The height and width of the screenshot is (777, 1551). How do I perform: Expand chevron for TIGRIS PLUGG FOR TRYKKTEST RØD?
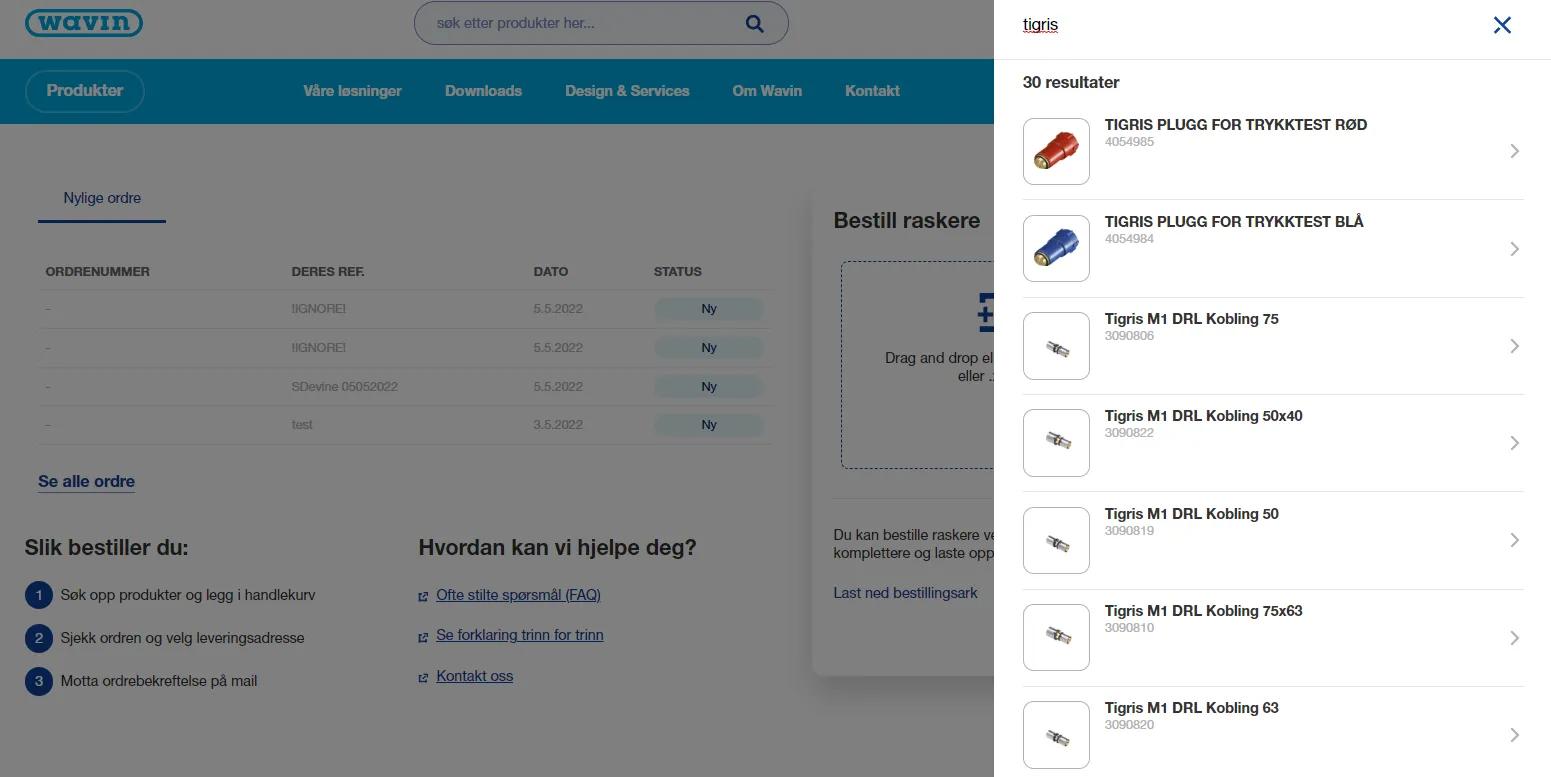(x=1514, y=151)
